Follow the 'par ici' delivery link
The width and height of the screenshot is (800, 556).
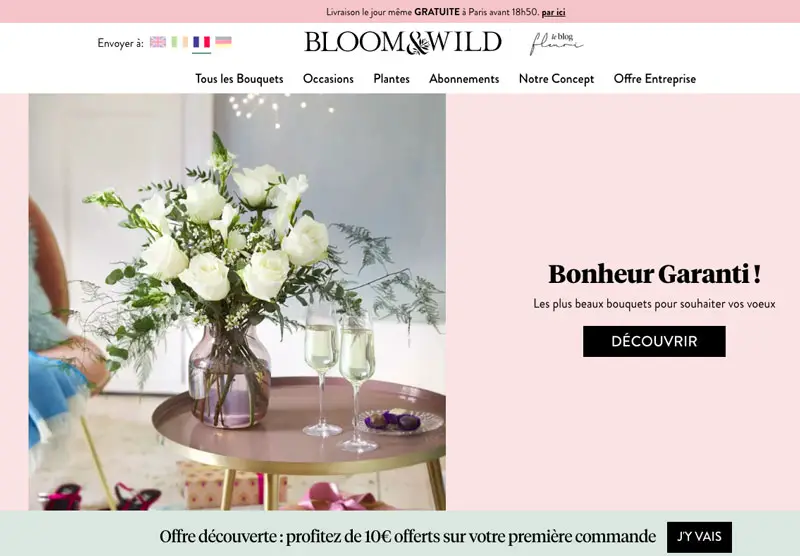[554, 12]
